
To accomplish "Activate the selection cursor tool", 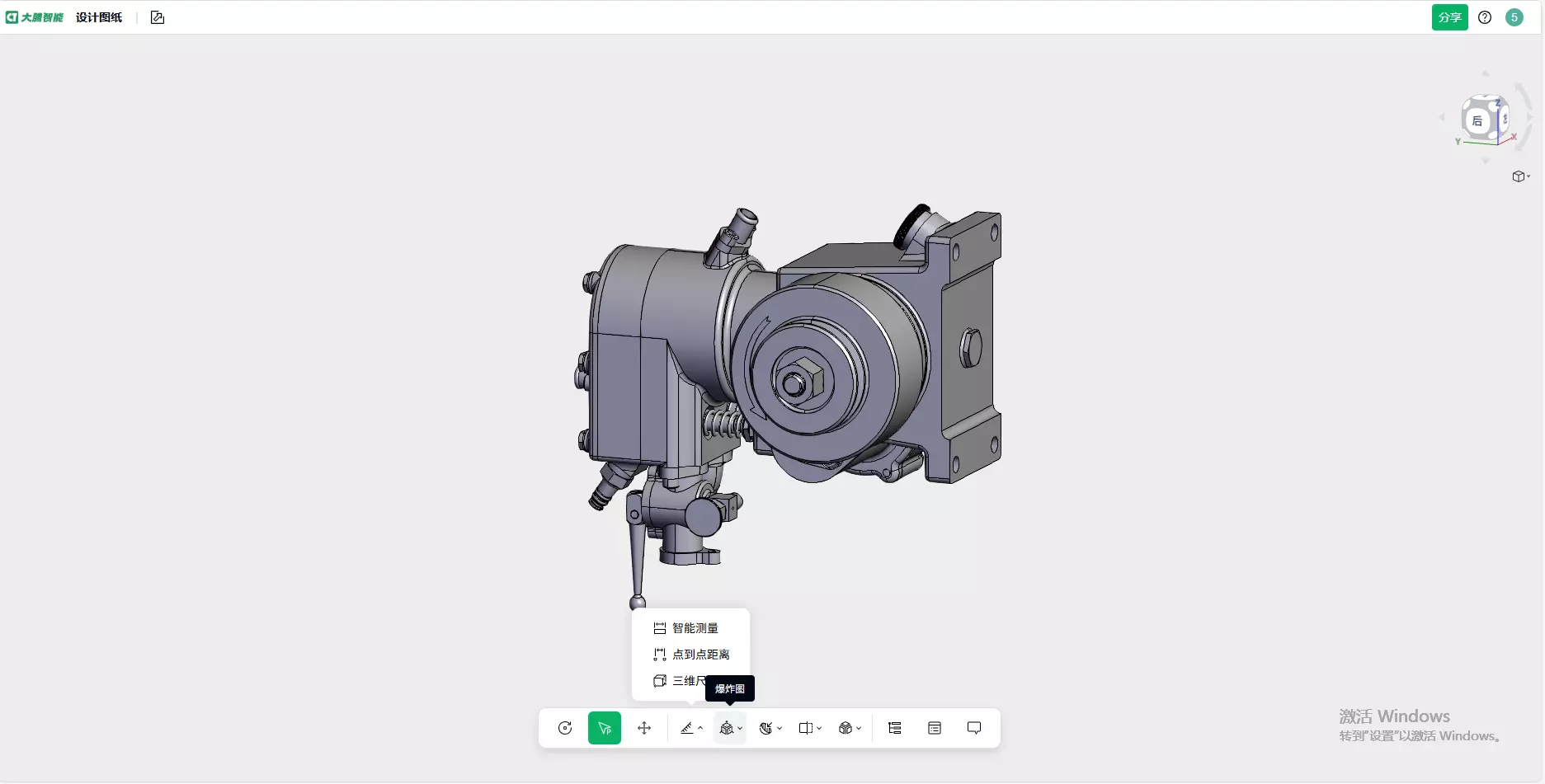I will (605, 728).
